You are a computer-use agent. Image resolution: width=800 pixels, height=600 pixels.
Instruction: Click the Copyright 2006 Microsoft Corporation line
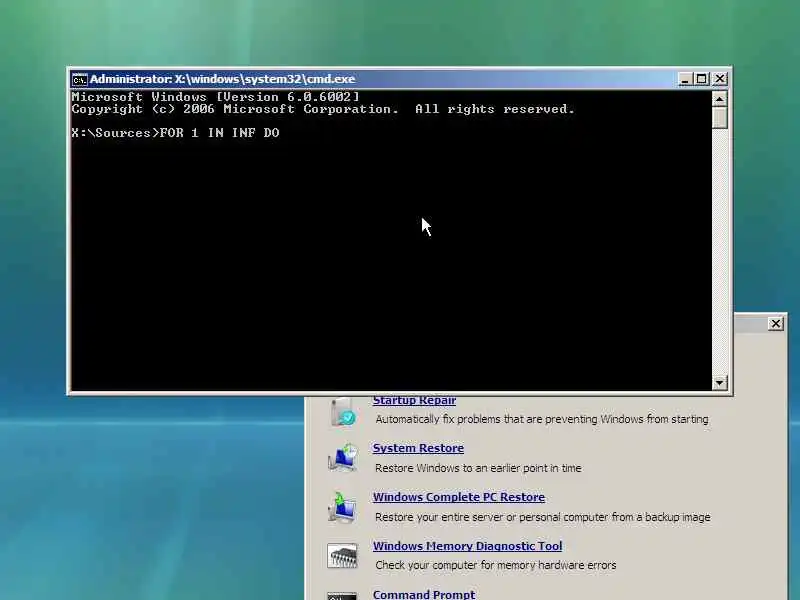click(323, 109)
